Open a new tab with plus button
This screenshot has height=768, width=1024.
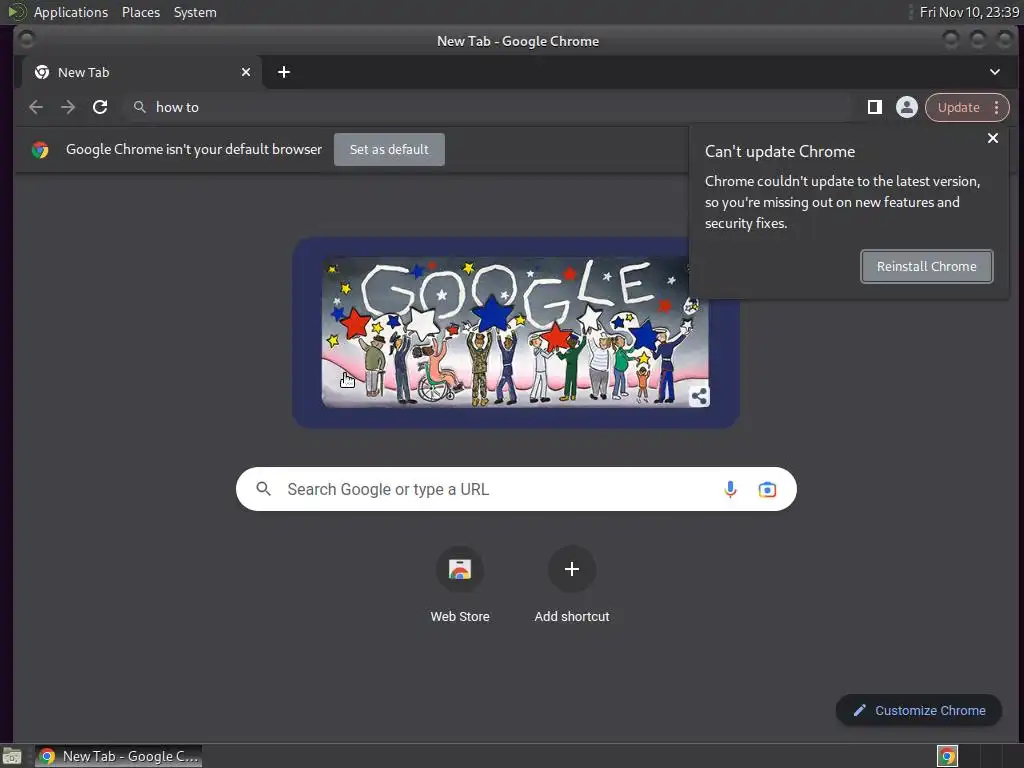[283, 72]
